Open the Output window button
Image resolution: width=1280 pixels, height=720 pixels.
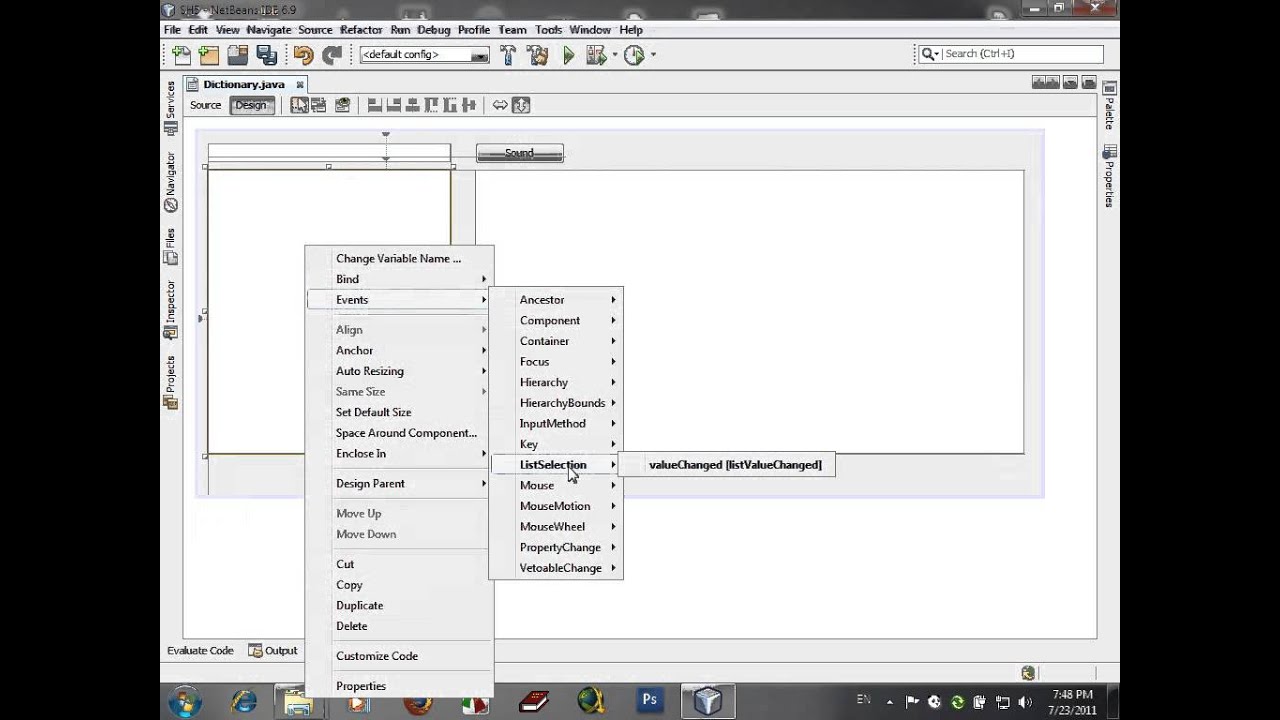point(273,650)
